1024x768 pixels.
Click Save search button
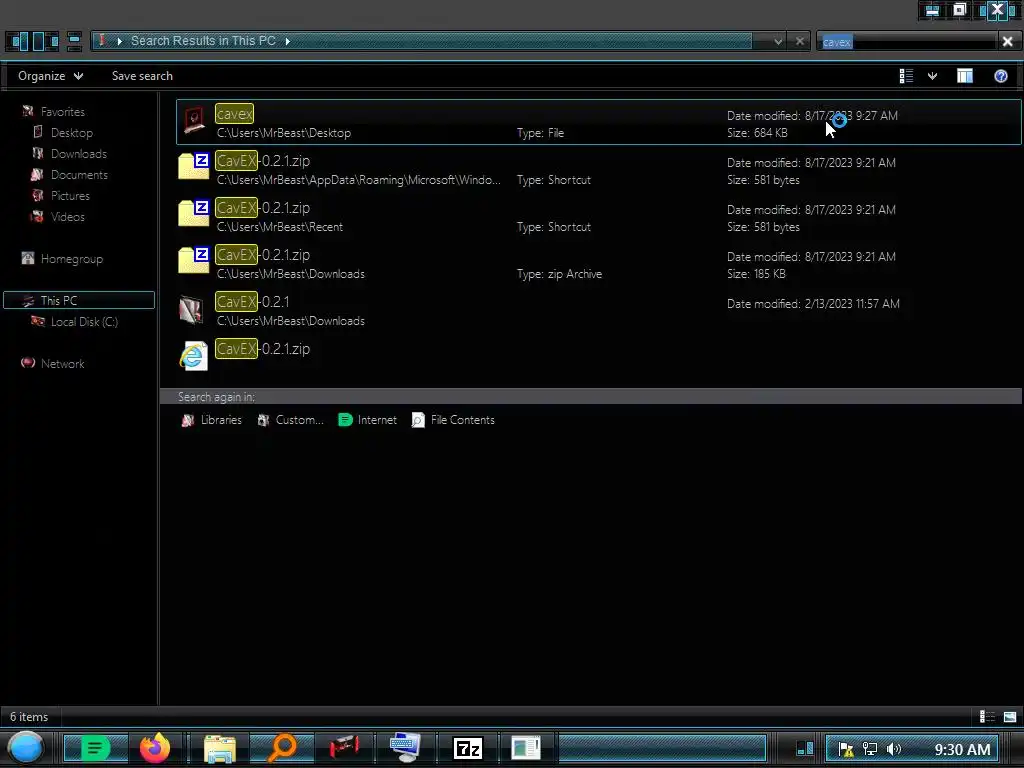142,76
